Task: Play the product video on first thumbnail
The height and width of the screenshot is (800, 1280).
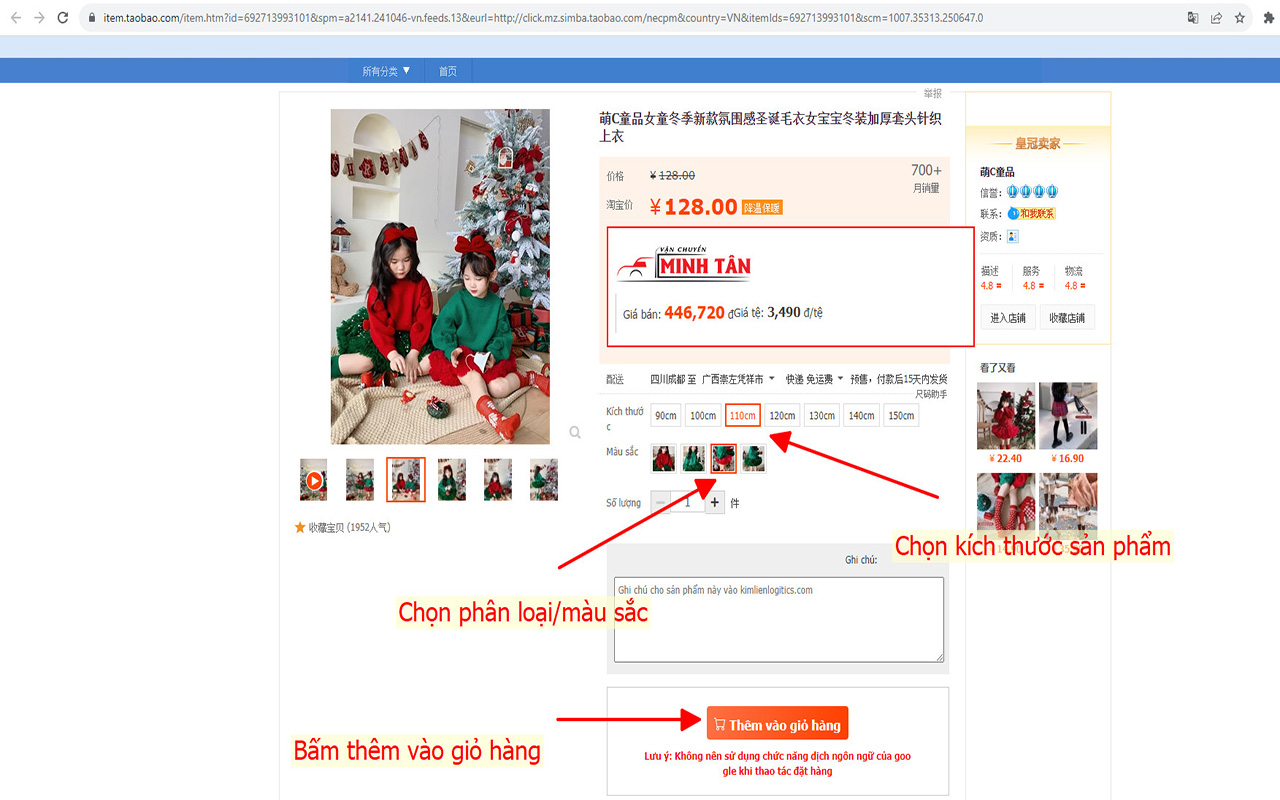Action: [x=313, y=479]
